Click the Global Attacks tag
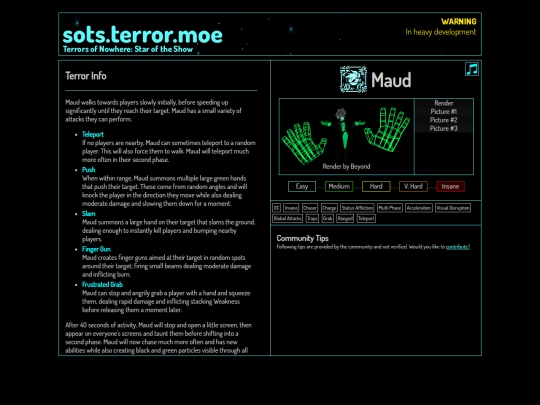540x405 pixels. [288, 218]
